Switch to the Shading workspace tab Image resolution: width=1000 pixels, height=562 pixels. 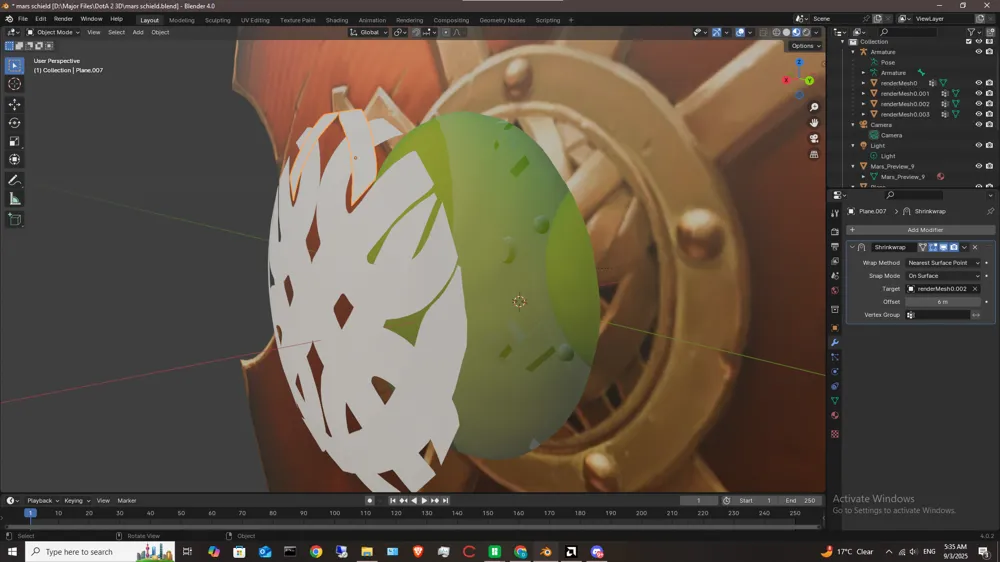click(x=337, y=20)
